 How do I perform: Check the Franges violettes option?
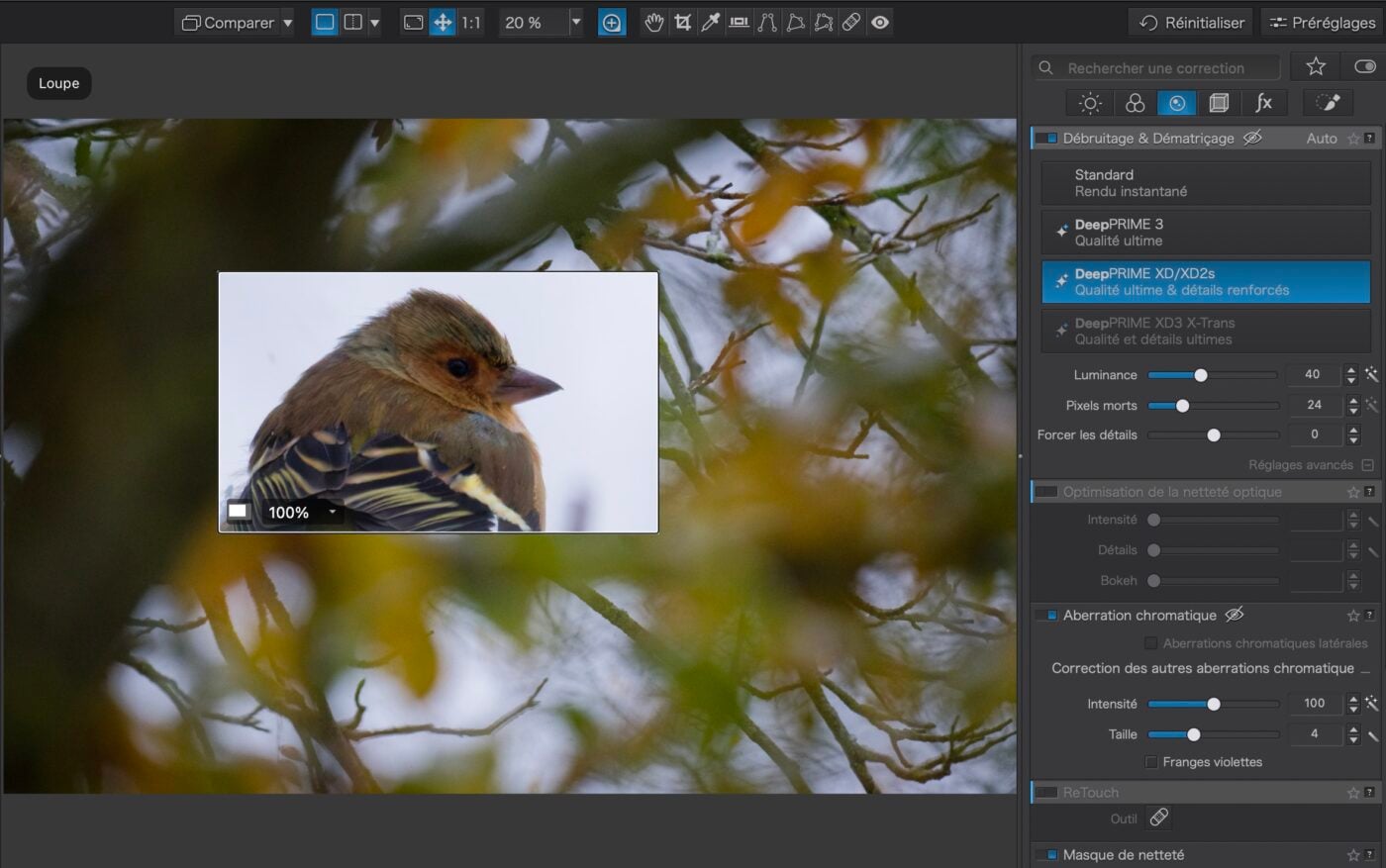tap(1151, 762)
